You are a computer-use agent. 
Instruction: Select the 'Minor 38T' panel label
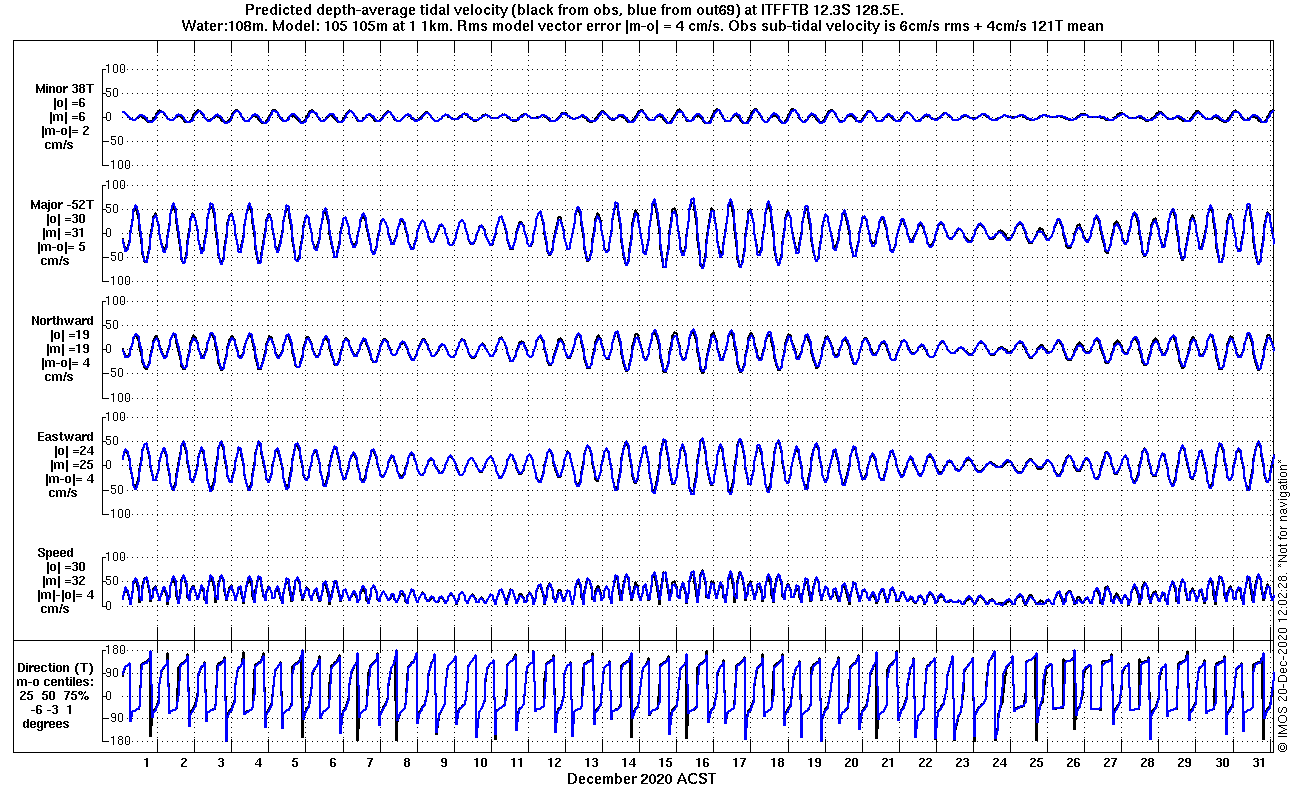(63, 89)
